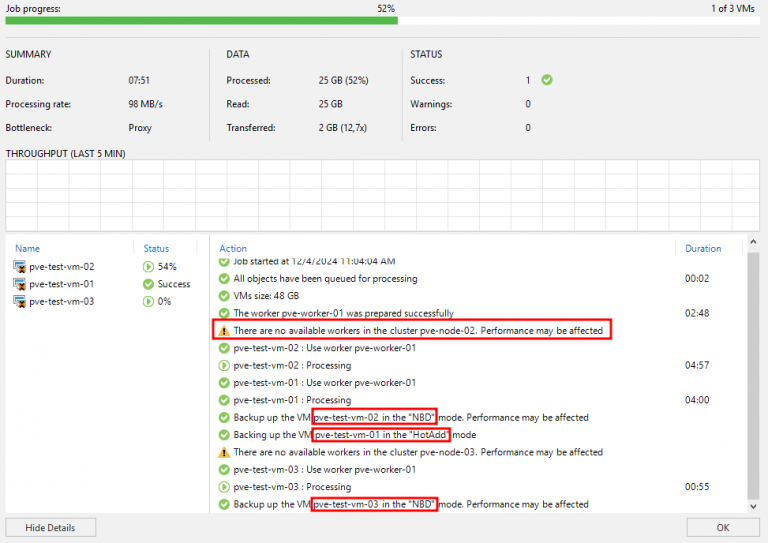
Task: Click the Hide Details button
Action: click(x=50, y=528)
